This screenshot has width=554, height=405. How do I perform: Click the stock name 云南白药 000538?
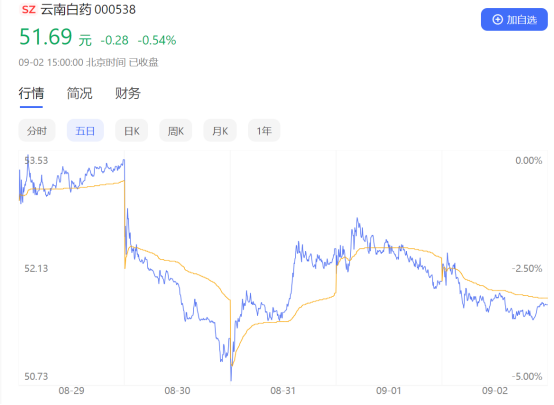[x=88, y=10]
